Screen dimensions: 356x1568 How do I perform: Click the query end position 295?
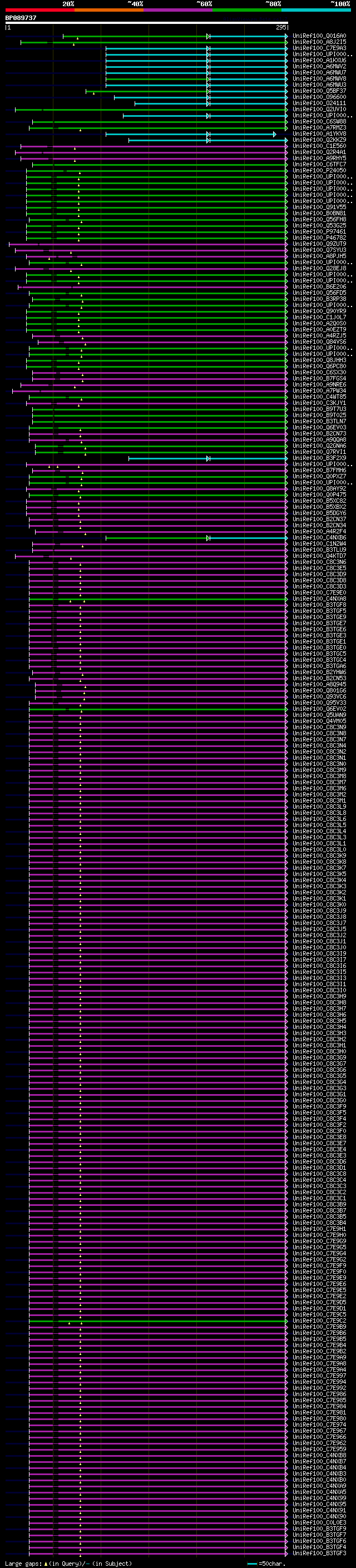(x=280, y=27)
